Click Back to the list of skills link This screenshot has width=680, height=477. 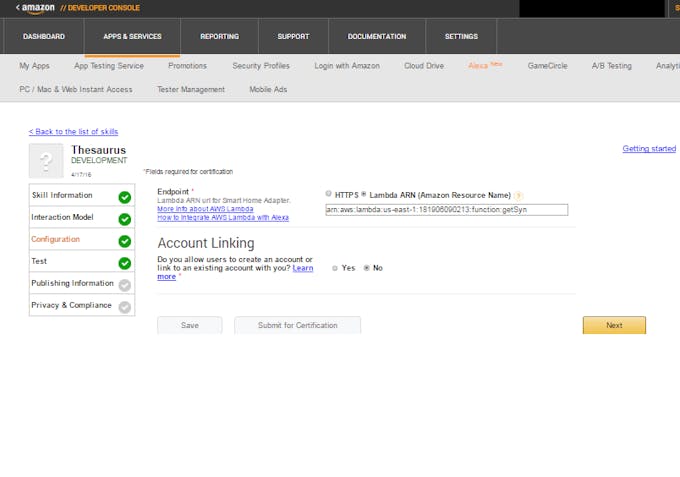pos(73,131)
